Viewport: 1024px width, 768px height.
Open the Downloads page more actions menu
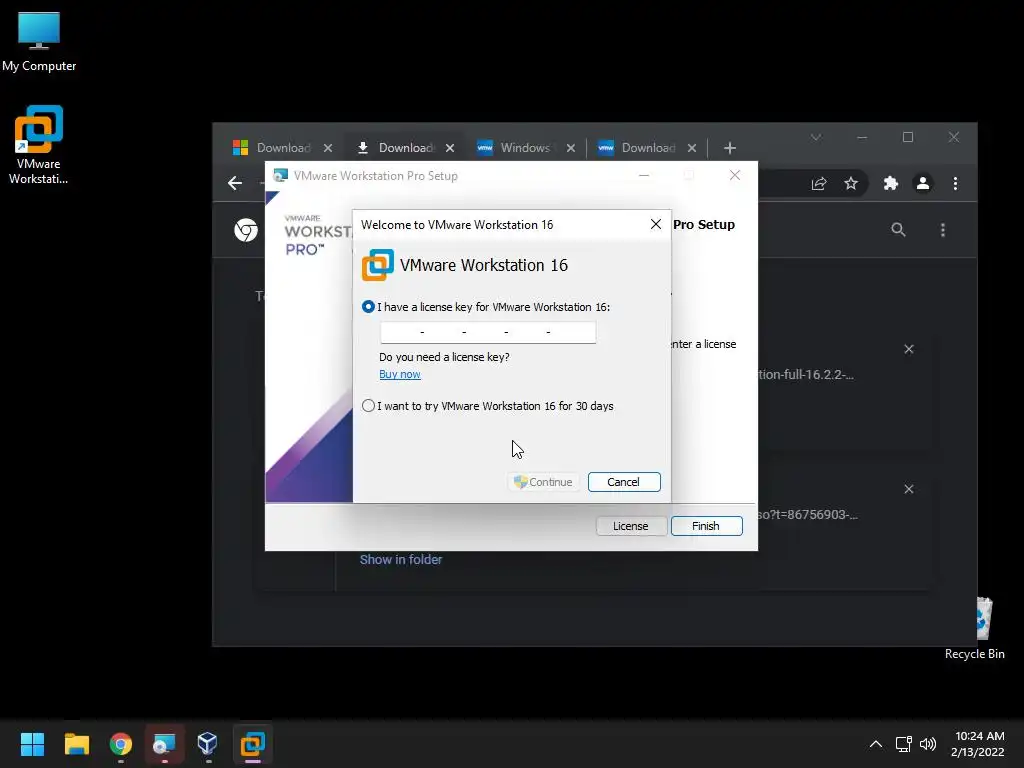point(943,230)
